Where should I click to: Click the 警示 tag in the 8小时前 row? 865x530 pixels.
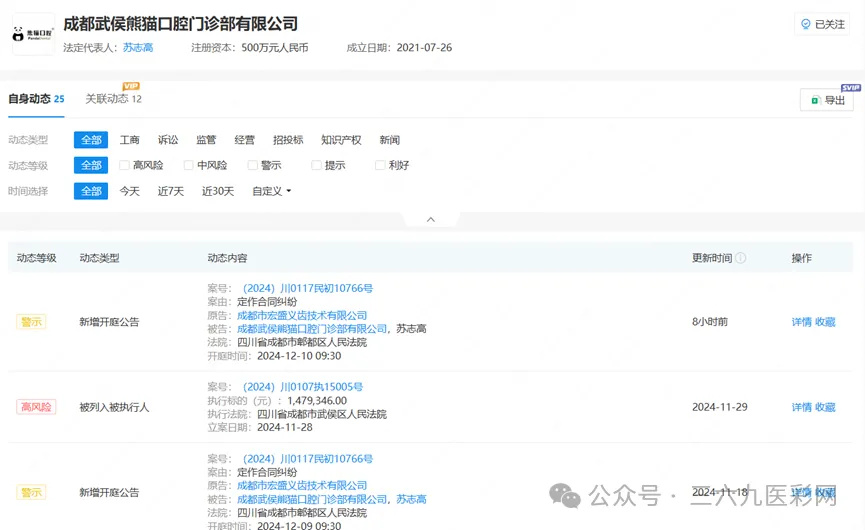pos(31,322)
